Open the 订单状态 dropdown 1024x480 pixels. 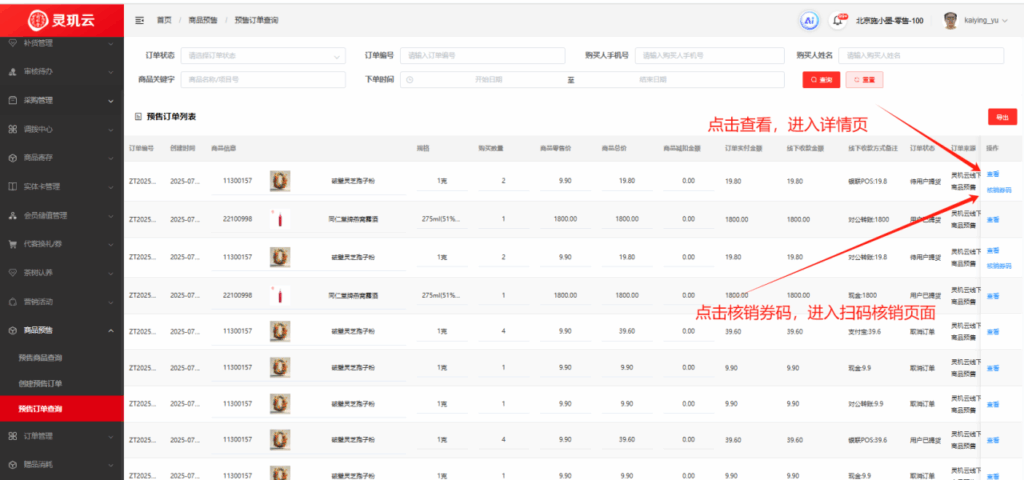tap(264, 55)
